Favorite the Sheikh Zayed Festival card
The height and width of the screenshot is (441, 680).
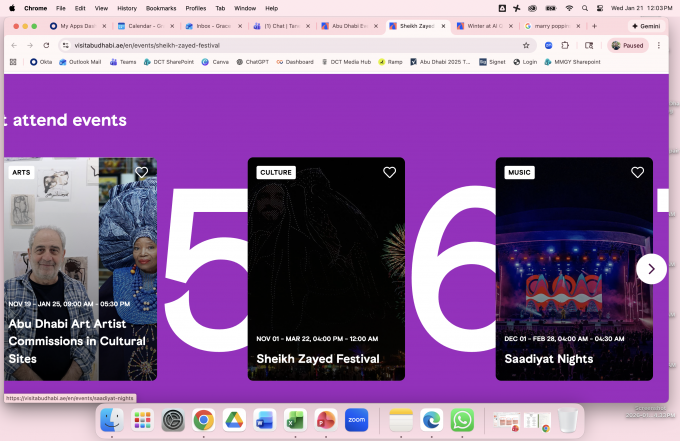(389, 172)
